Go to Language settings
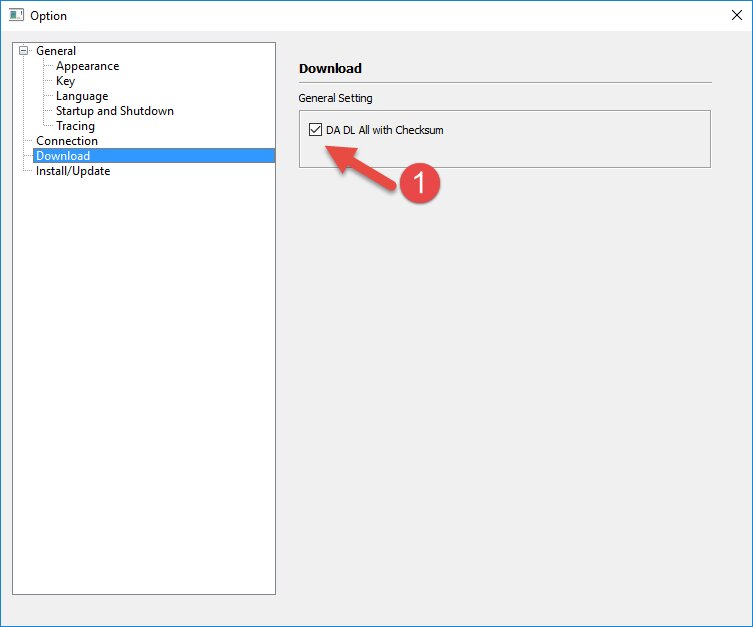Image resolution: width=753 pixels, height=627 pixels. point(82,96)
